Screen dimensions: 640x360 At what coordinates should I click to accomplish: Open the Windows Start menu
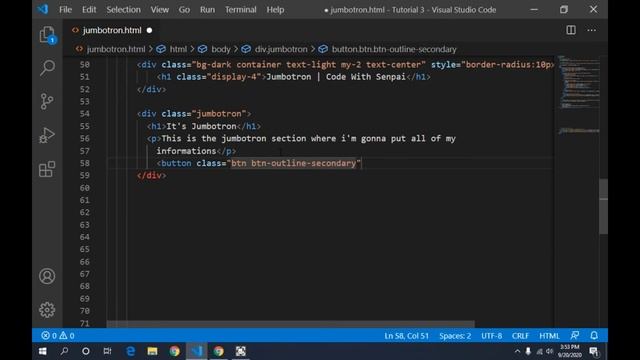point(42,351)
